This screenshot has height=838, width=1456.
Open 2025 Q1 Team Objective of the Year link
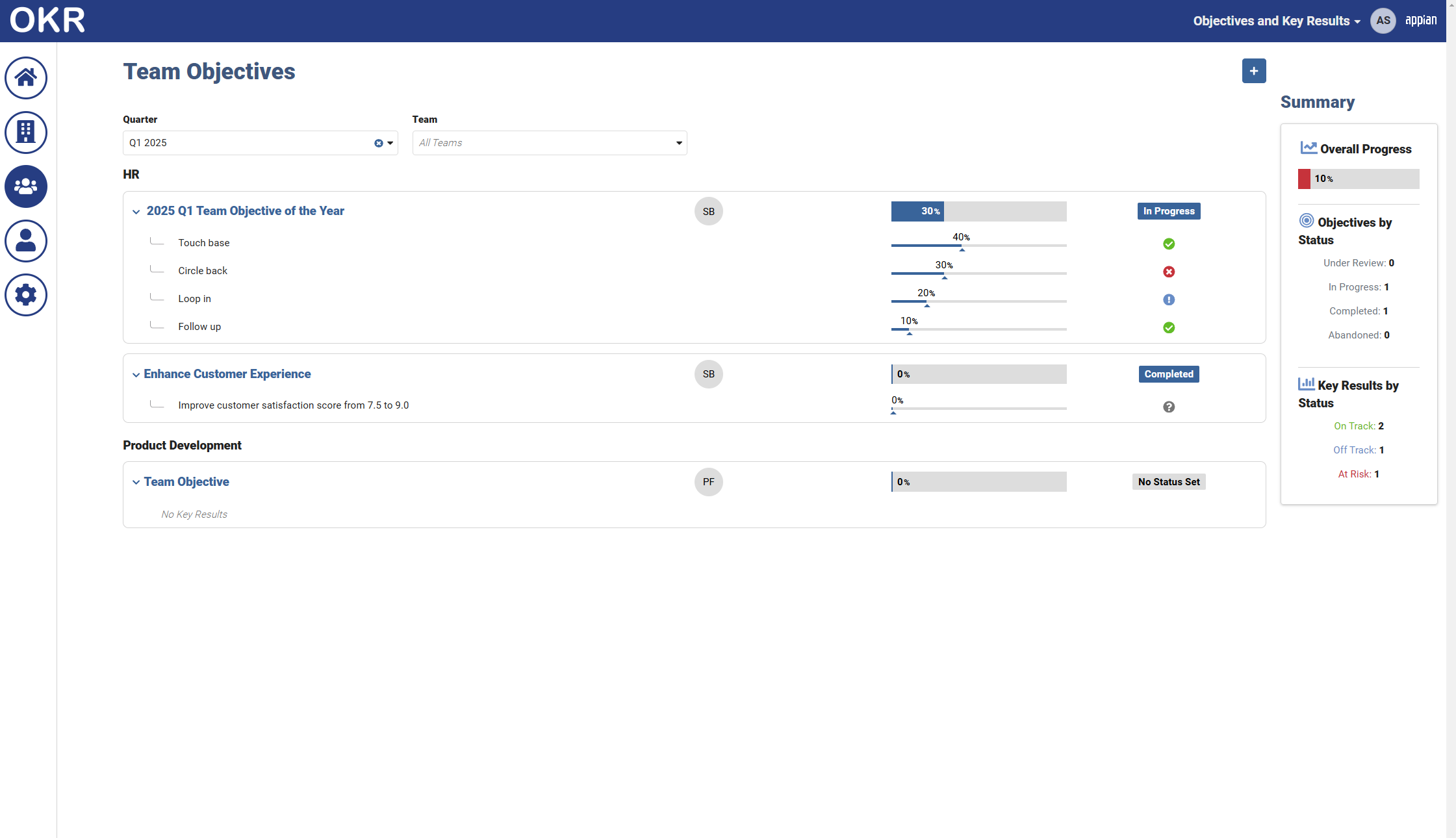246,211
